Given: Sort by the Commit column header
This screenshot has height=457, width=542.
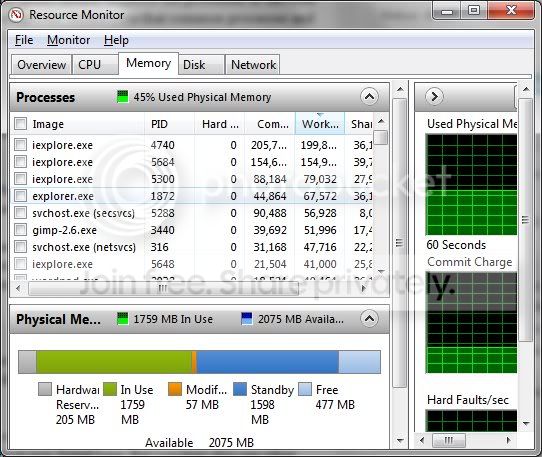Looking at the screenshot, I should click(270, 124).
